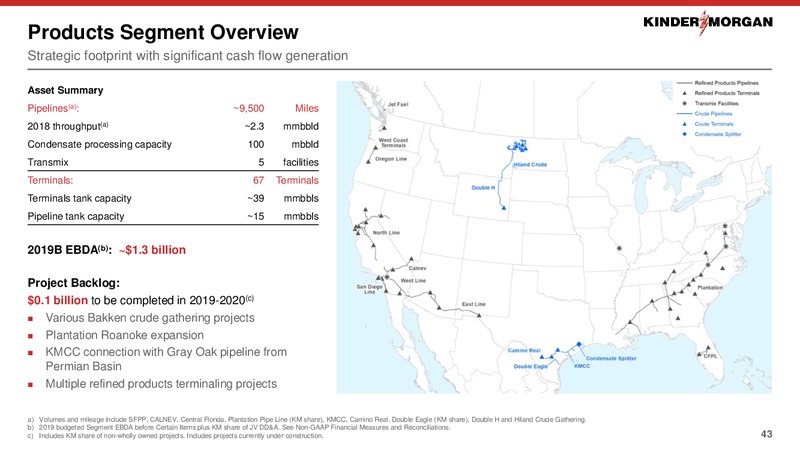Click the 'Double Eagle' map label
The height and width of the screenshot is (450, 800).
coord(531,366)
